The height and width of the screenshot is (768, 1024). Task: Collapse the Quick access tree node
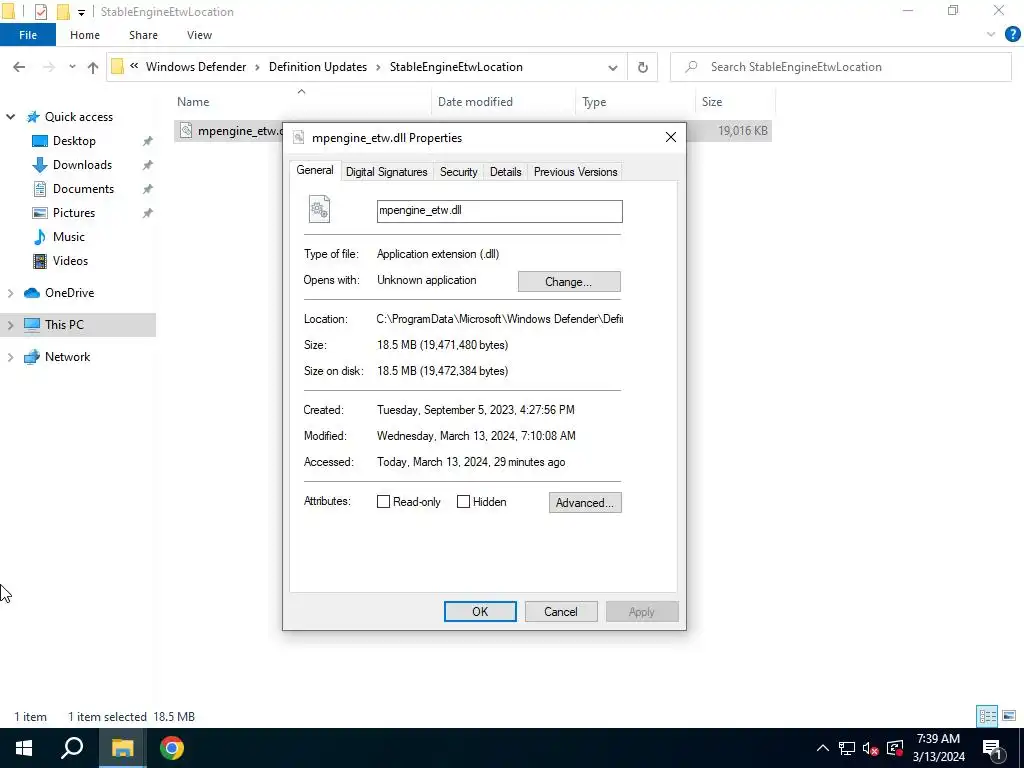pos(10,117)
